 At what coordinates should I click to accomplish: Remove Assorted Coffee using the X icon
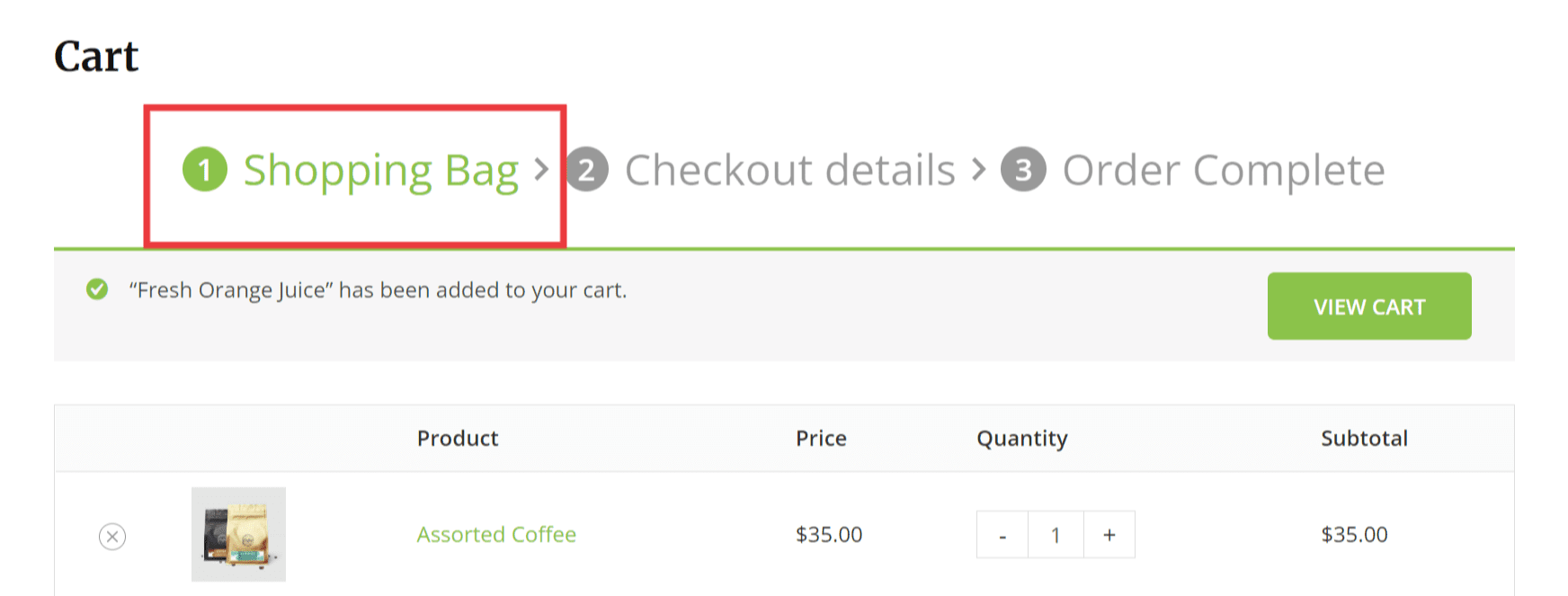pos(112,537)
